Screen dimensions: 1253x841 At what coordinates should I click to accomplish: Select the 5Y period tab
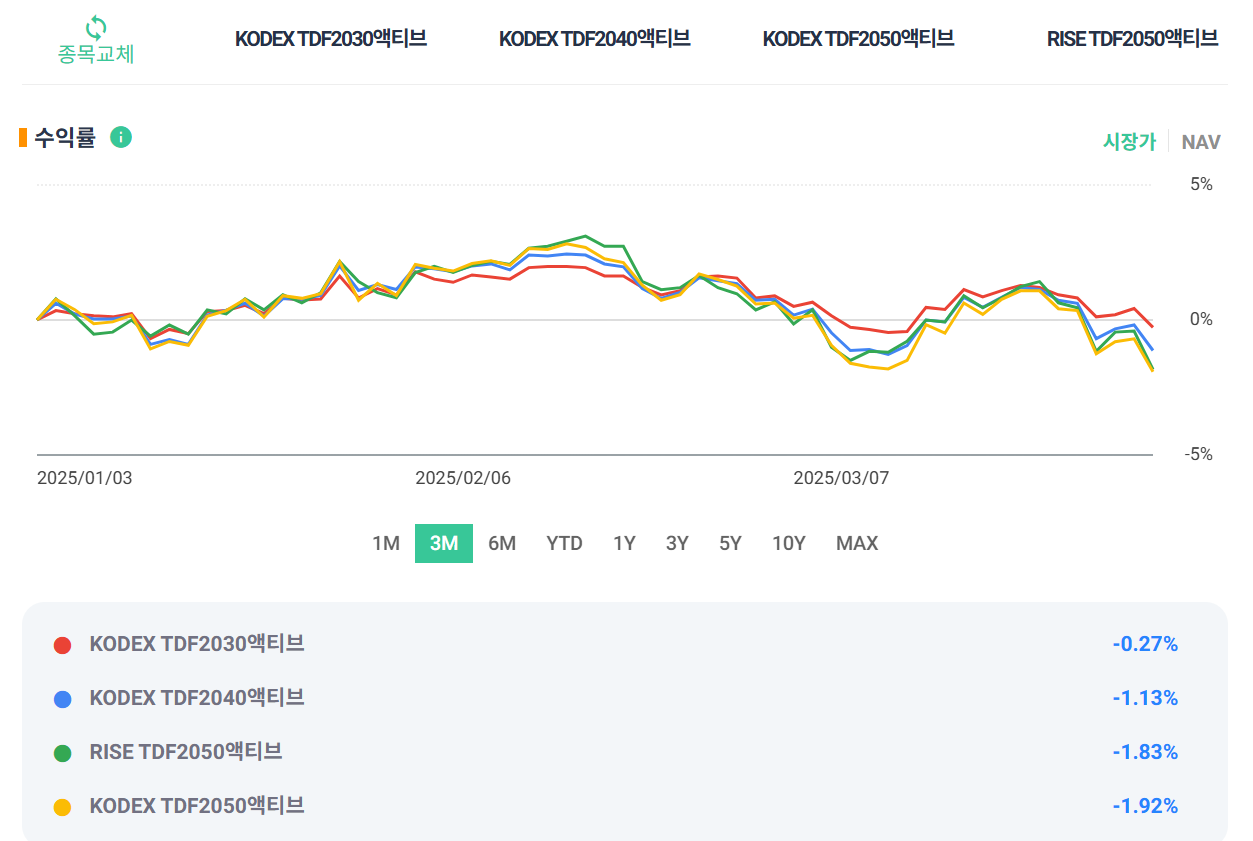click(x=730, y=543)
